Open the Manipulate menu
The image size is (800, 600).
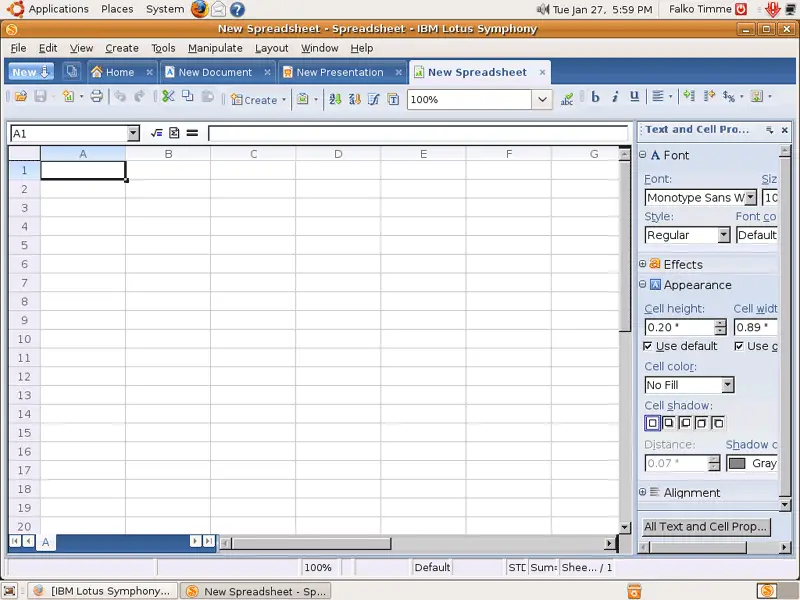tap(215, 48)
